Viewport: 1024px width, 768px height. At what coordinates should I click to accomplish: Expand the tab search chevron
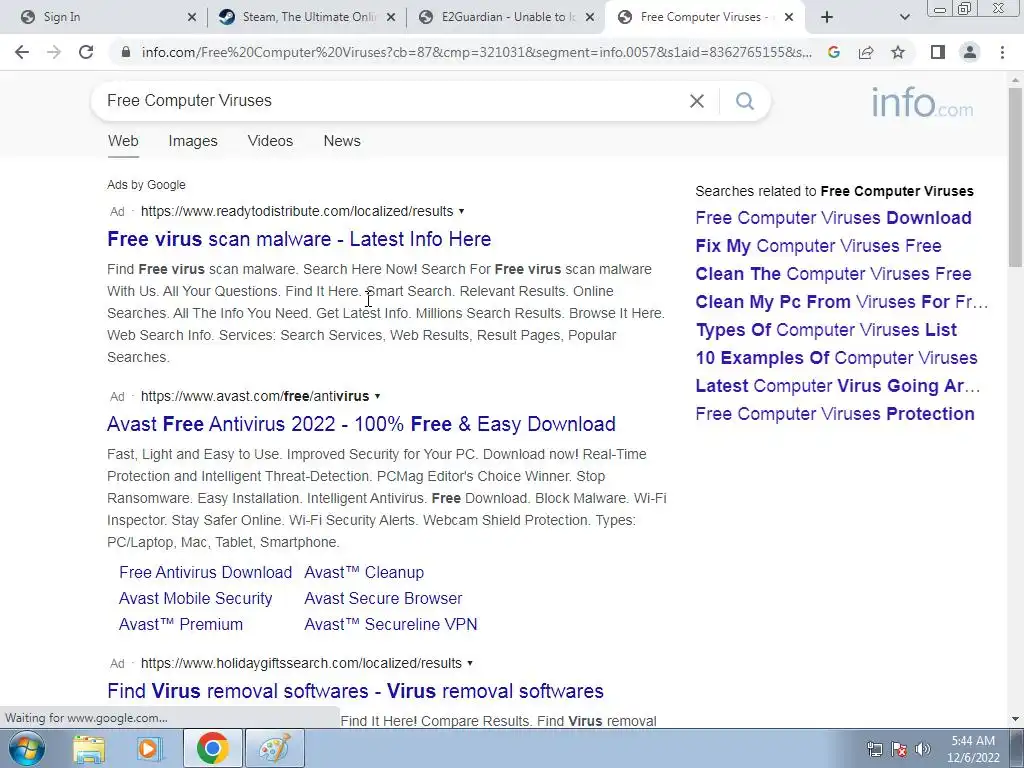tap(904, 17)
